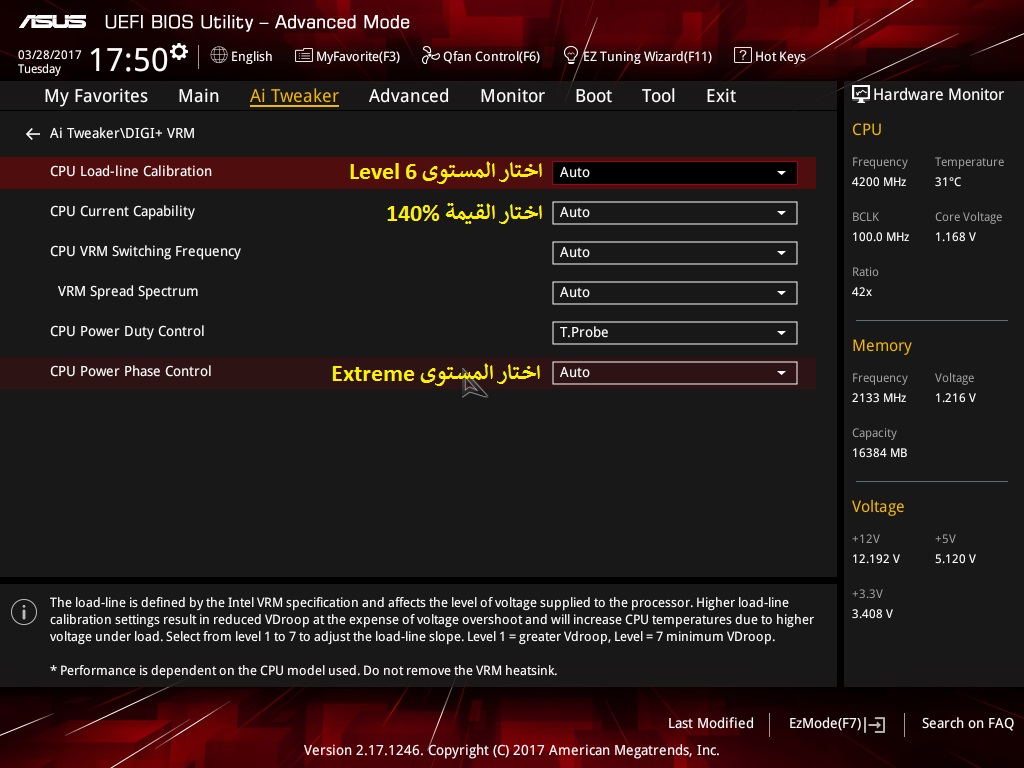Open CPU Current Capability dropdown
The image size is (1024, 768).
tap(675, 212)
